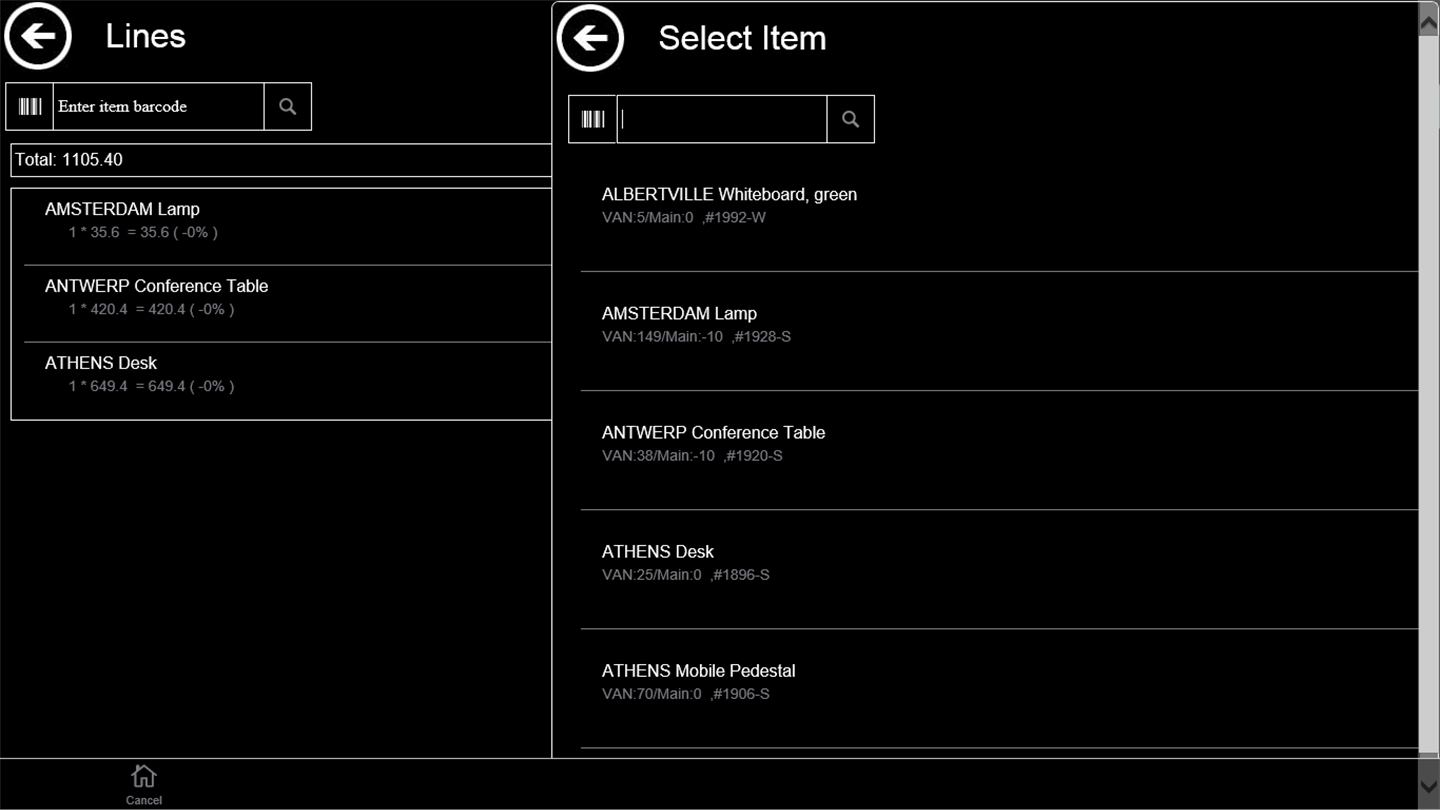The width and height of the screenshot is (1440, 810).
Task: Choose AMSTERDAM Lamp from item list
Action: point(679,324)
